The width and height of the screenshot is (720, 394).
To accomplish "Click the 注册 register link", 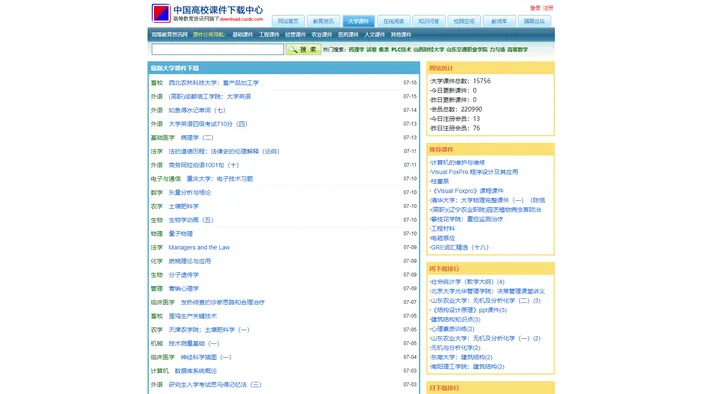I will 548,8.
